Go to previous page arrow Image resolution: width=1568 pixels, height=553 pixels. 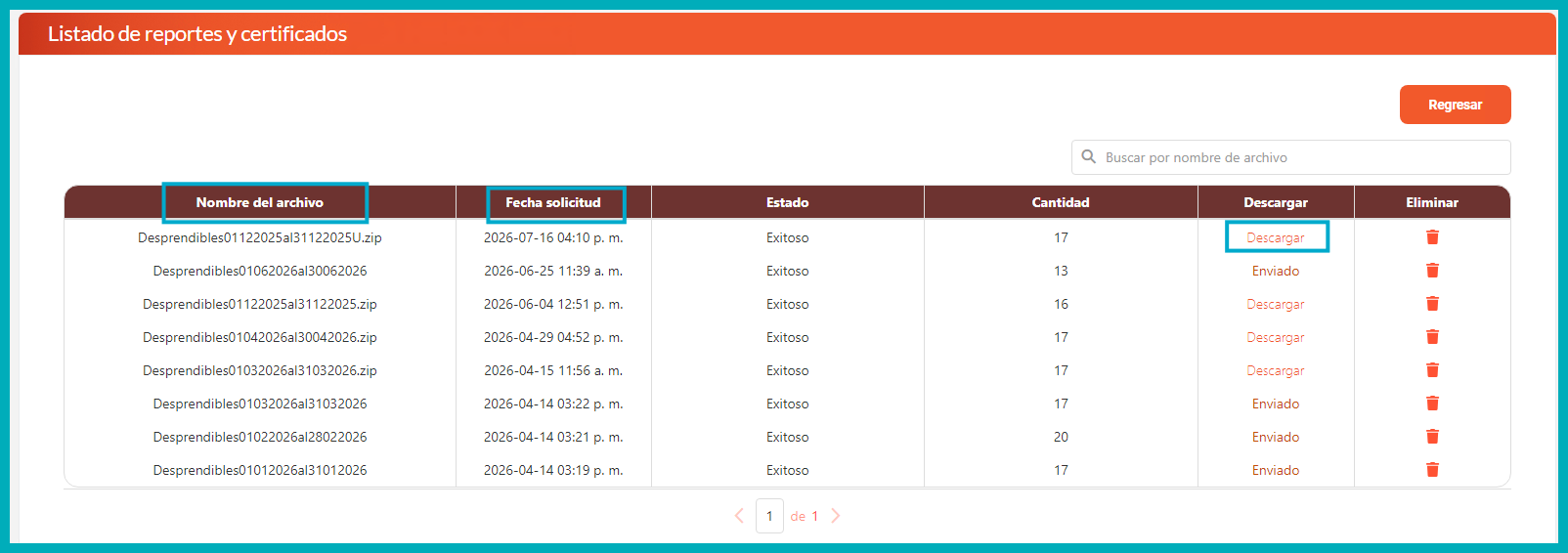click(739, 516)
